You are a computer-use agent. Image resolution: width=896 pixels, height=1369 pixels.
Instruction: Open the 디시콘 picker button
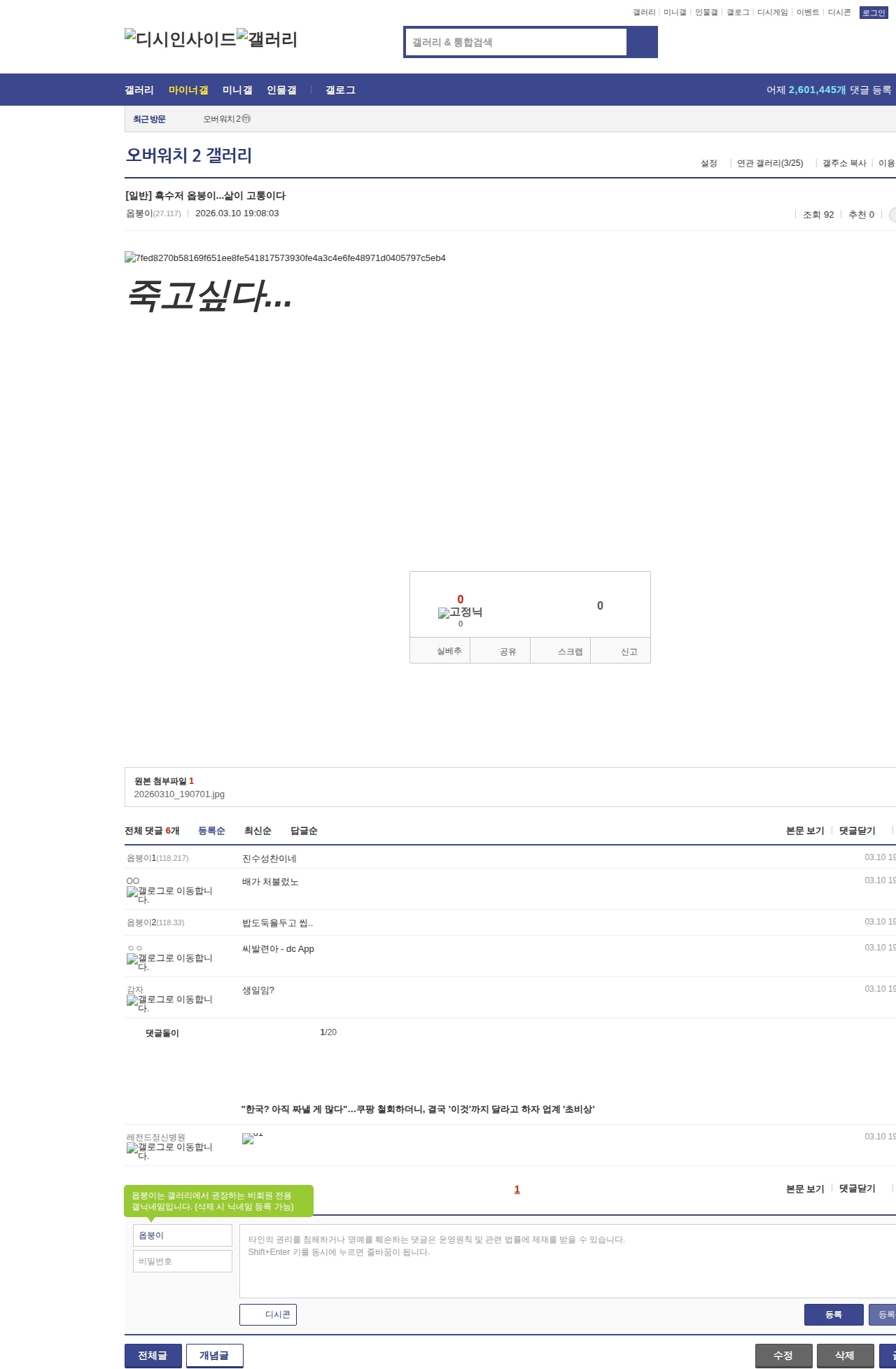[268, 1314]
